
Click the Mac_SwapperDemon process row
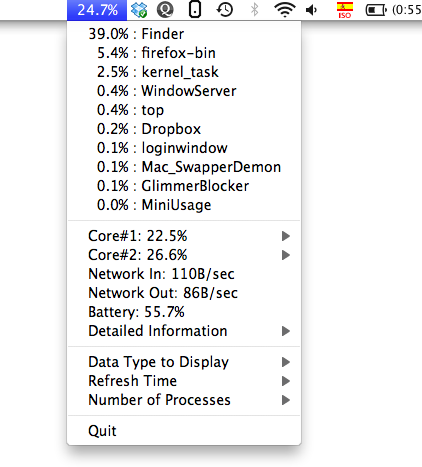(184, 167)
